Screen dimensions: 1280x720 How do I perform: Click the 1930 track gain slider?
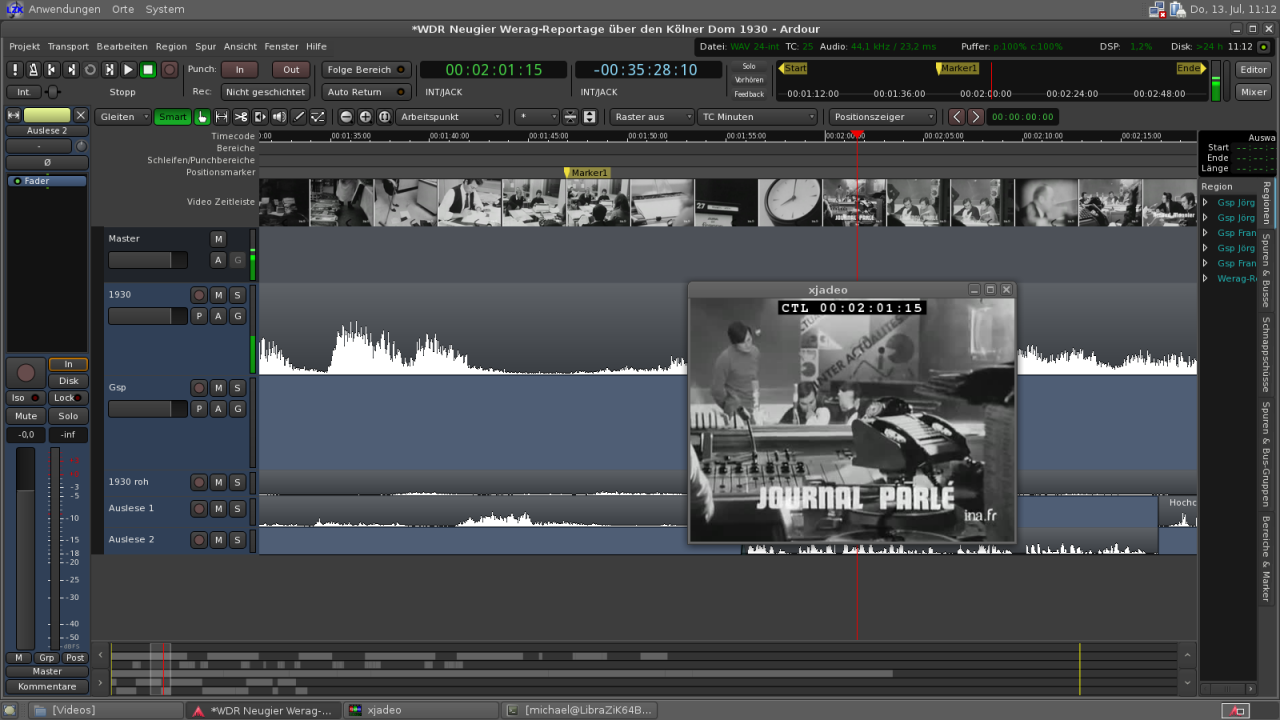pos(147,316)
